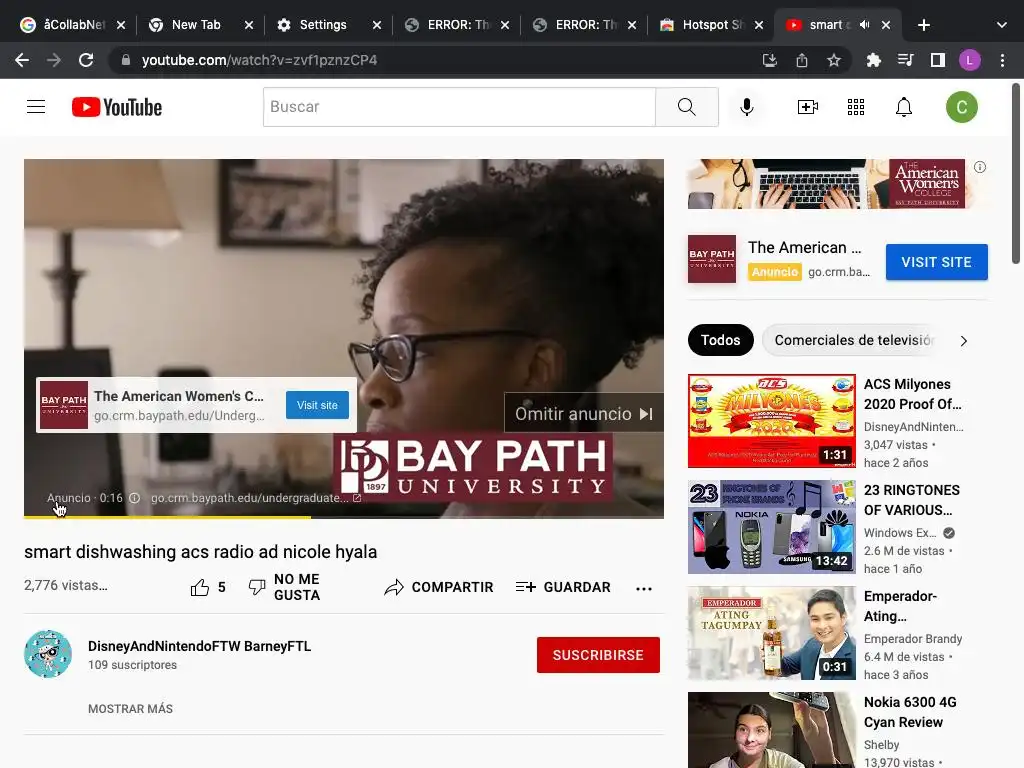Open the Chrome three-dot menu

(x=1002, y=60)
